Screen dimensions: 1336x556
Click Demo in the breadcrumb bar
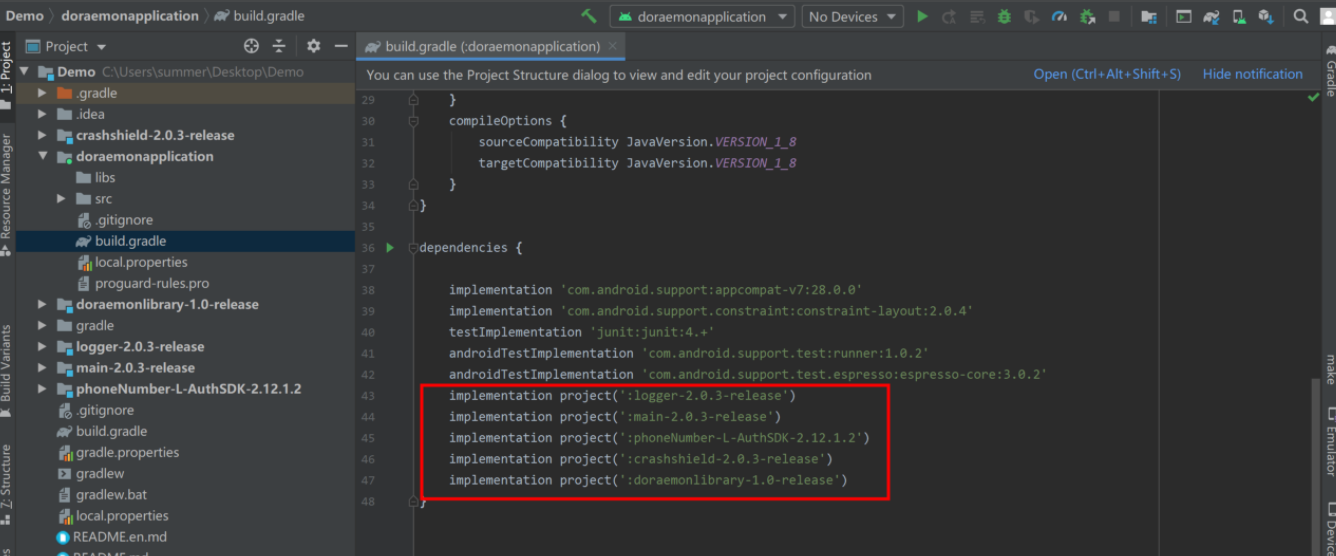point(25,16)
